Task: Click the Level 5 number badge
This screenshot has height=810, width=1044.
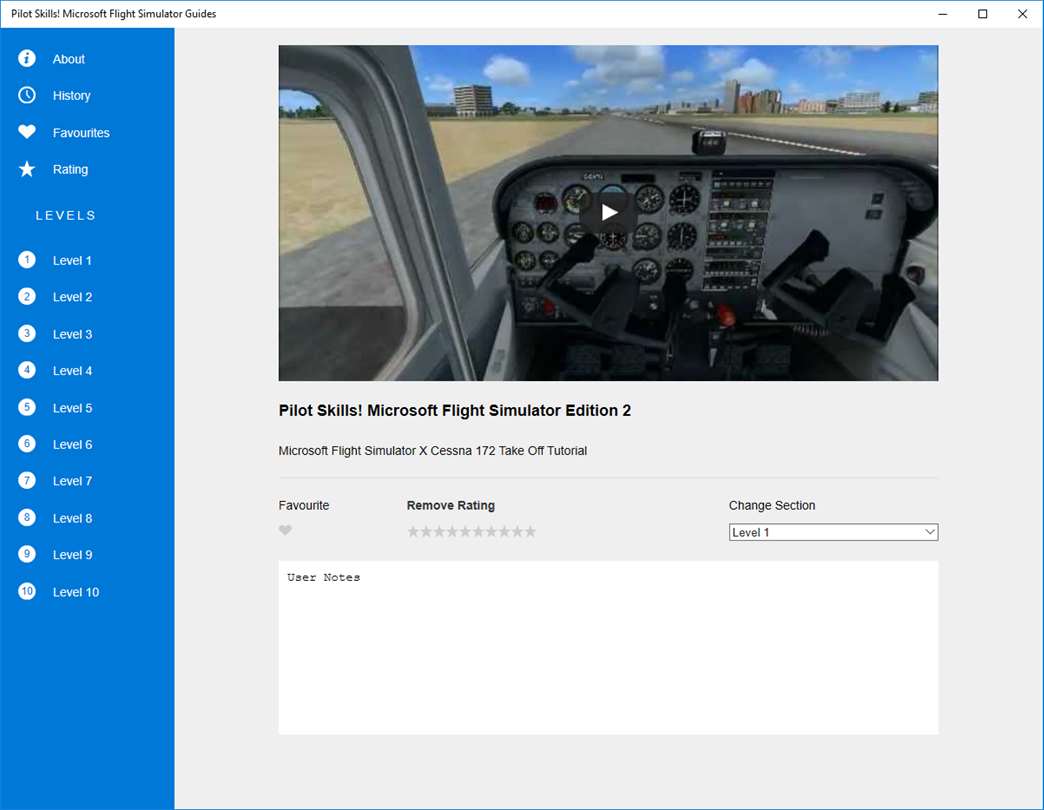Action: point(27,407)
